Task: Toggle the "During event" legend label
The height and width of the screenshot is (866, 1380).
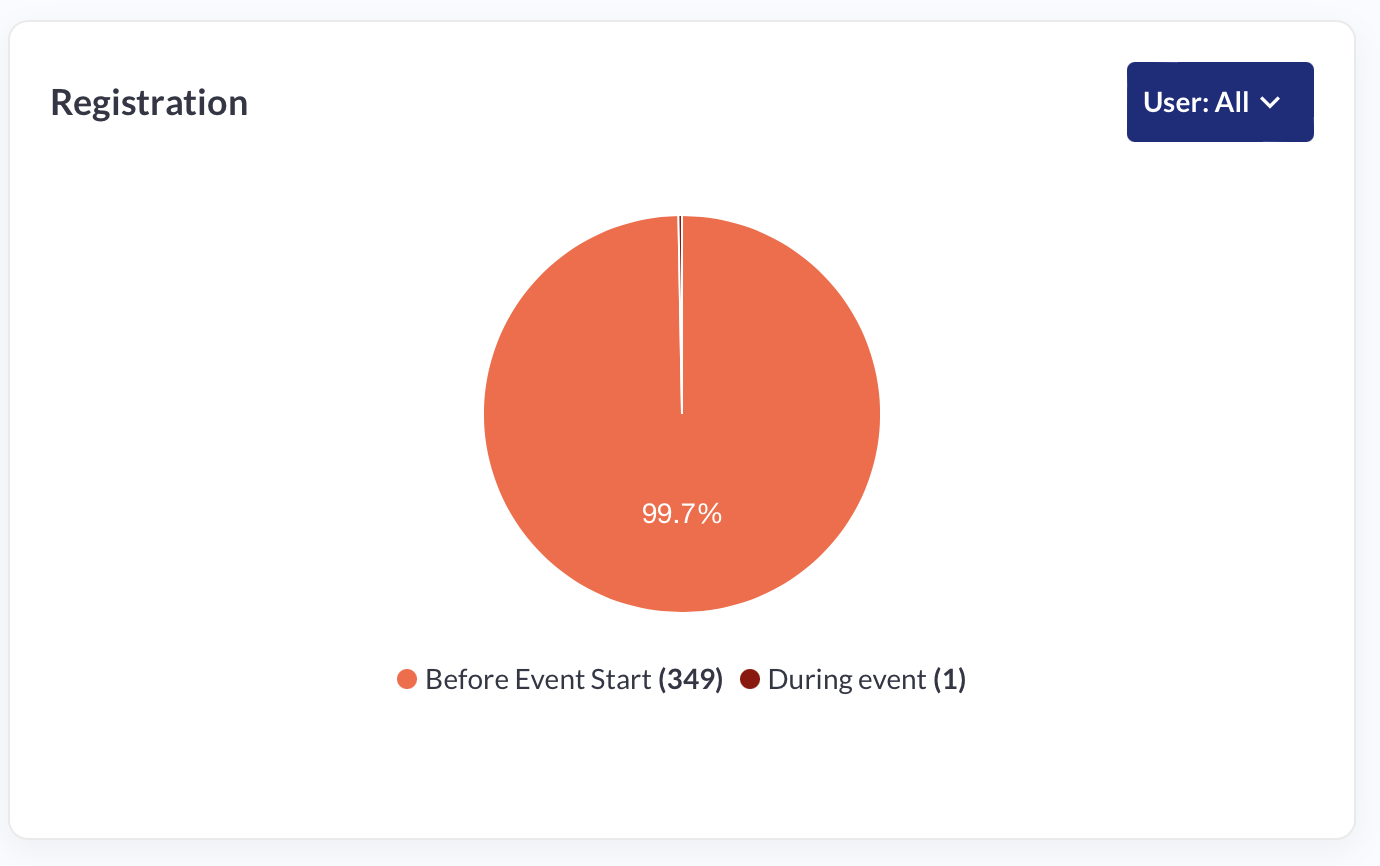Action: point(846,680)
